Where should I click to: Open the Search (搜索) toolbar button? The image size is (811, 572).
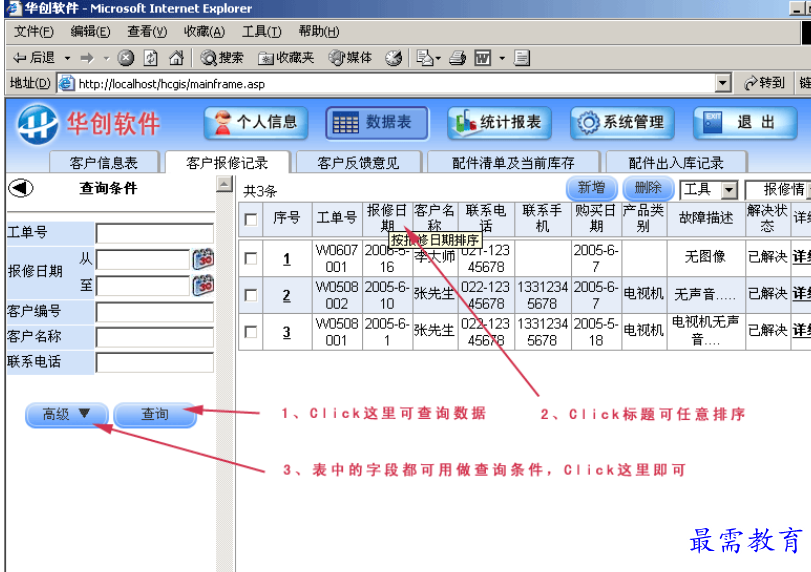pyautogui.click(x=222, y=58)
